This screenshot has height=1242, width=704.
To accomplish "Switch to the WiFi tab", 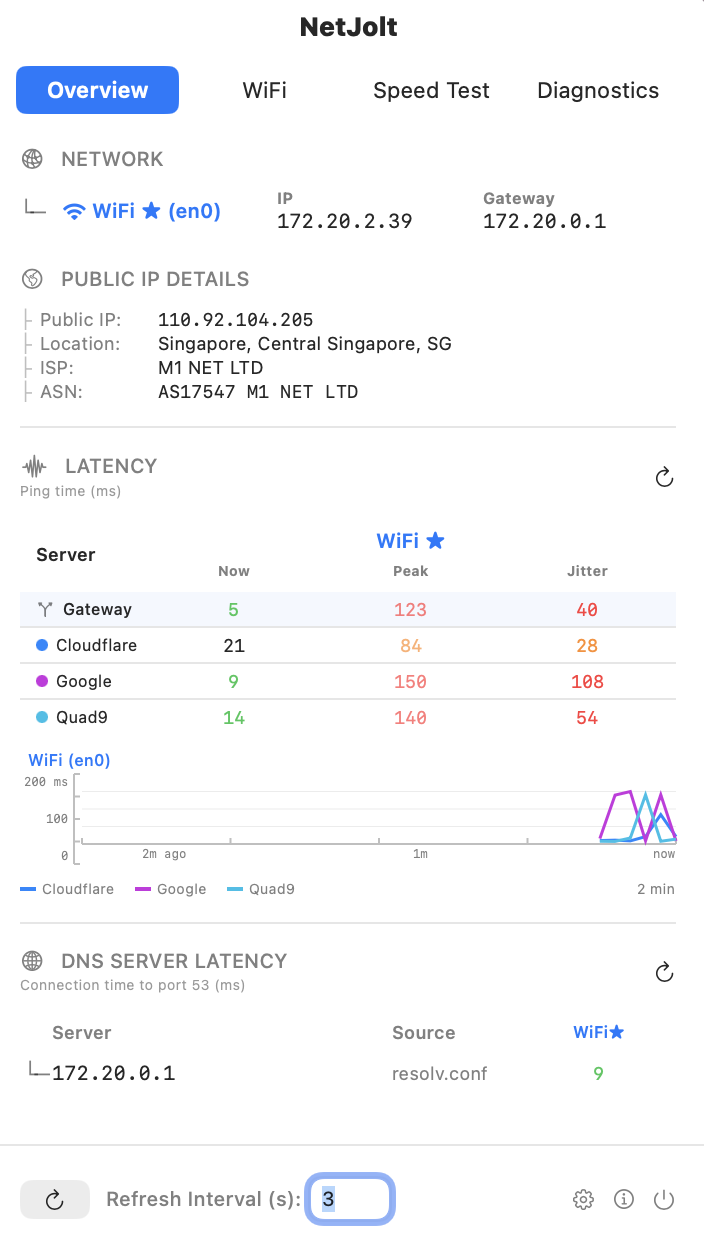I will 264,90.
